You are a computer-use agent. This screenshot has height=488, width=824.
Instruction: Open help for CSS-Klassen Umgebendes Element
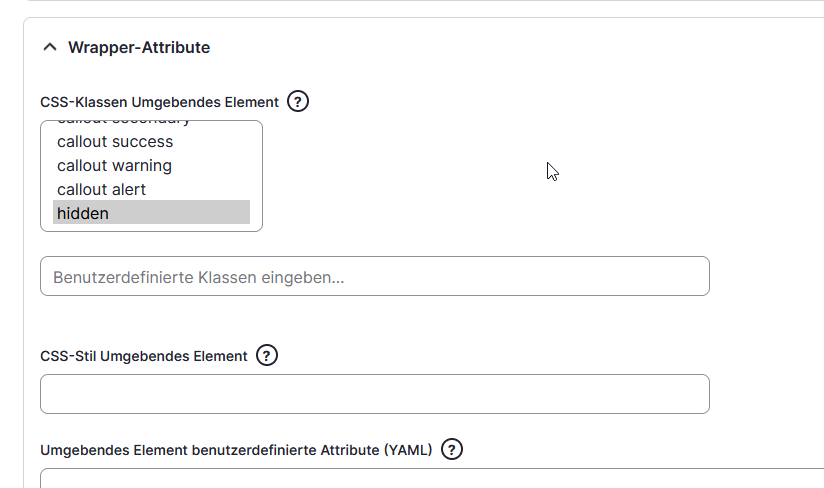coord(298,101)
